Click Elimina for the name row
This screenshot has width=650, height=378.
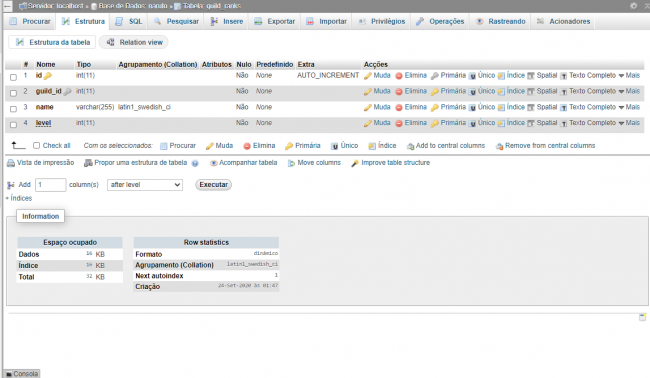pyautogui.click(x=411, y=107)
